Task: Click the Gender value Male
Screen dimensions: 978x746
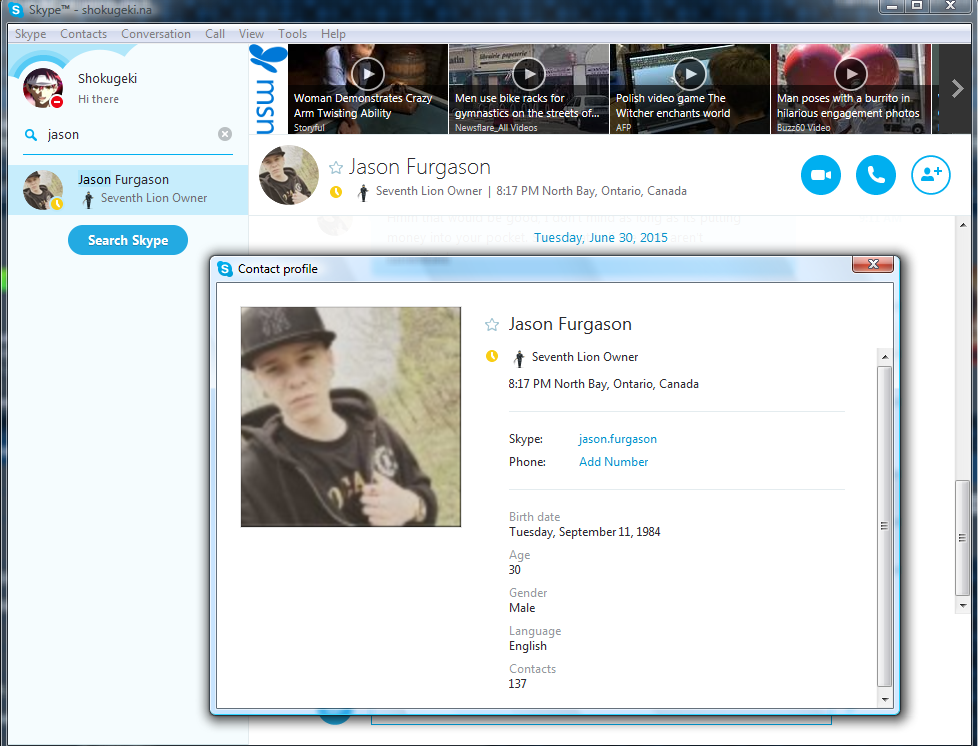Action: click(522, 608)
